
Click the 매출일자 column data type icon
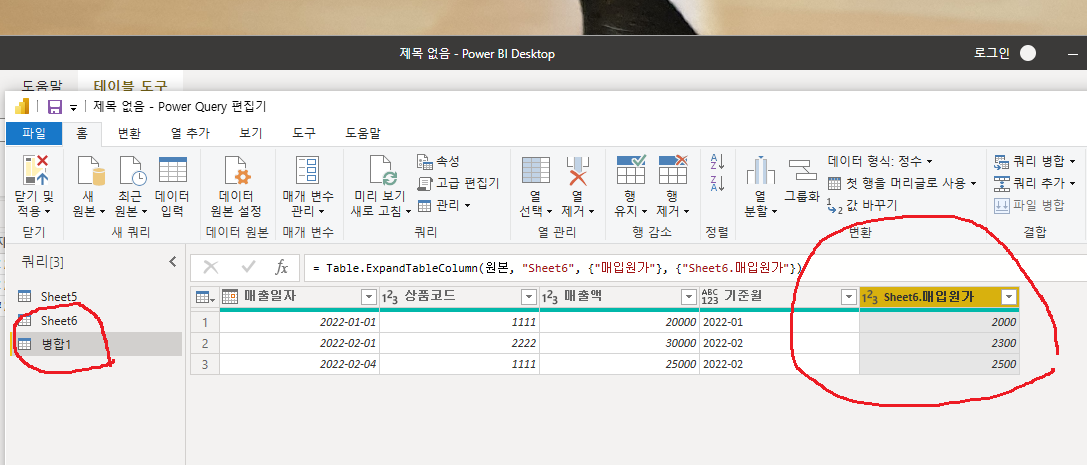pyautogui.click(x=230, y=297)
